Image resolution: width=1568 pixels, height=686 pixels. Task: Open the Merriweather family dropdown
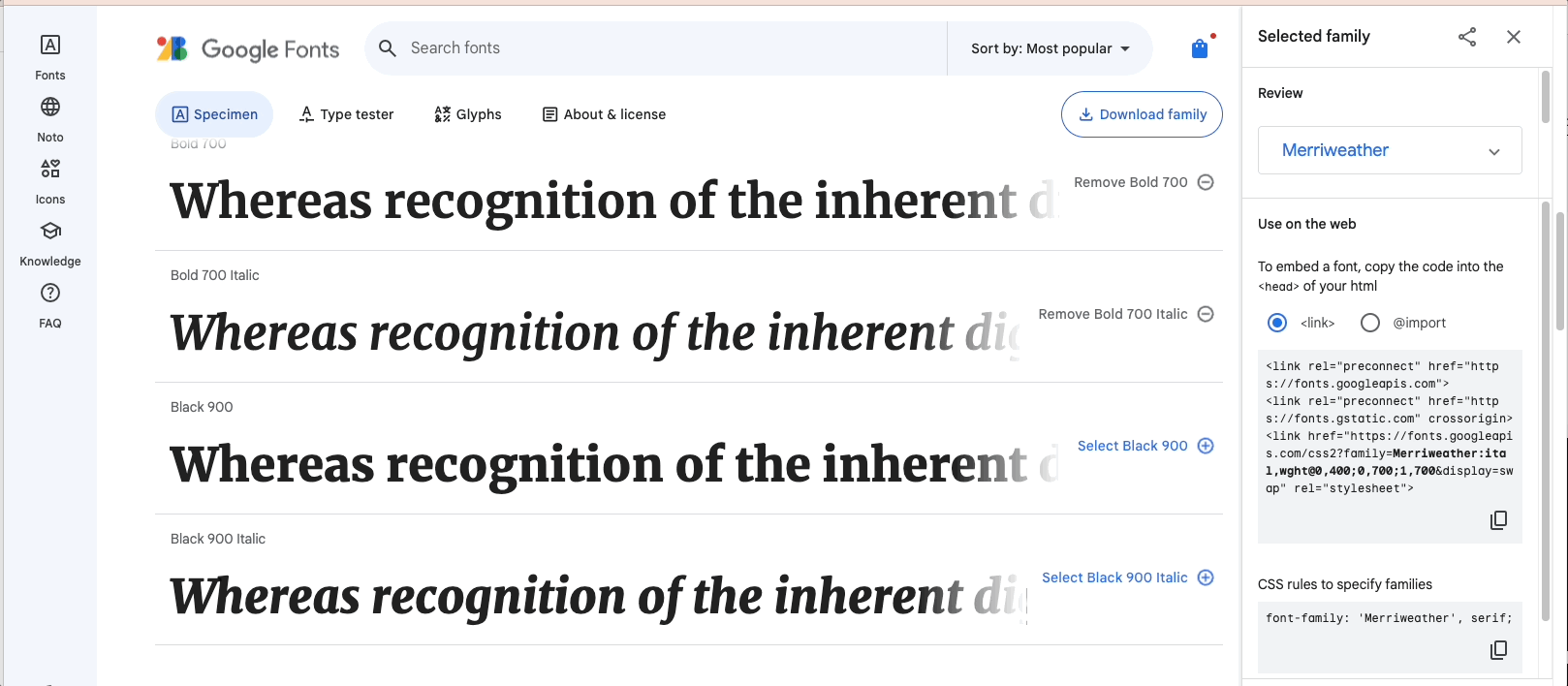1390,150
